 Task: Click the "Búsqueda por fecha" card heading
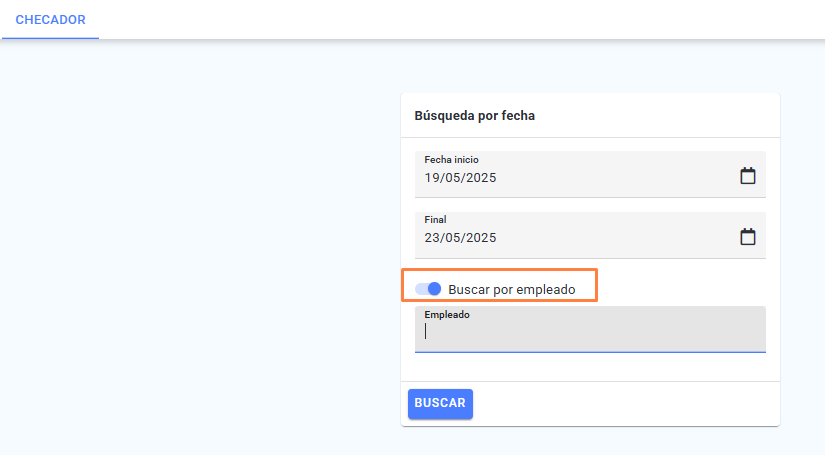point(475,116)
